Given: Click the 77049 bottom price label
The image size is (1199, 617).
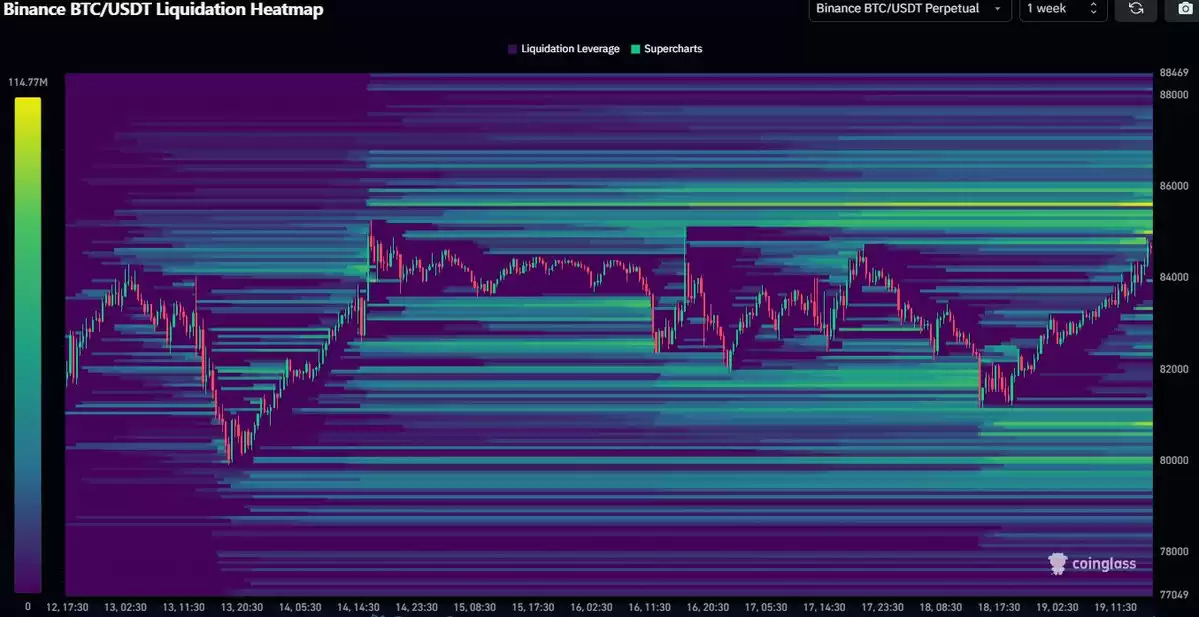Looking at the screenshot, I should (x=1174, y=595).
